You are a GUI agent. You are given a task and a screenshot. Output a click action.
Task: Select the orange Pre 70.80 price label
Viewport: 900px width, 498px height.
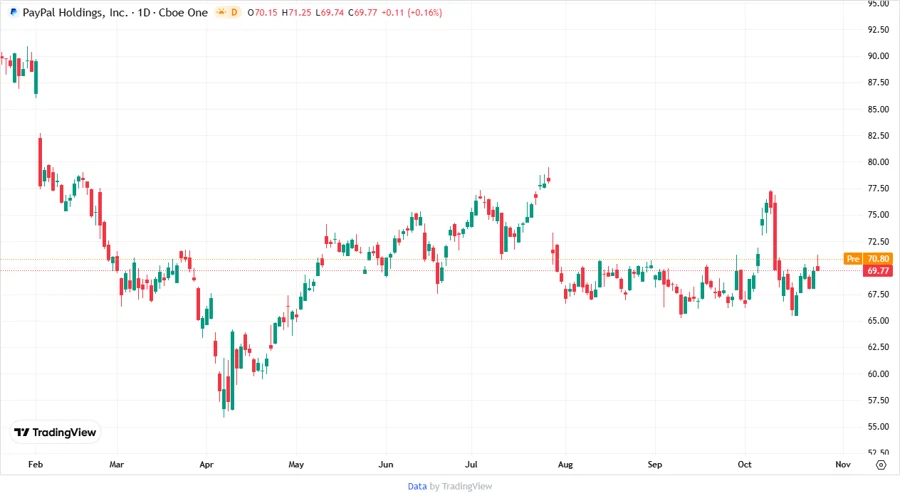coord(868,259)
